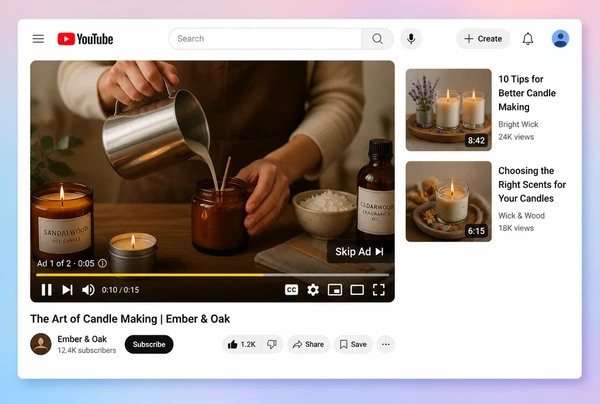Start voice search with microphone
The width and height of the screenshot is (600, 404).
(x=411, y=39)
